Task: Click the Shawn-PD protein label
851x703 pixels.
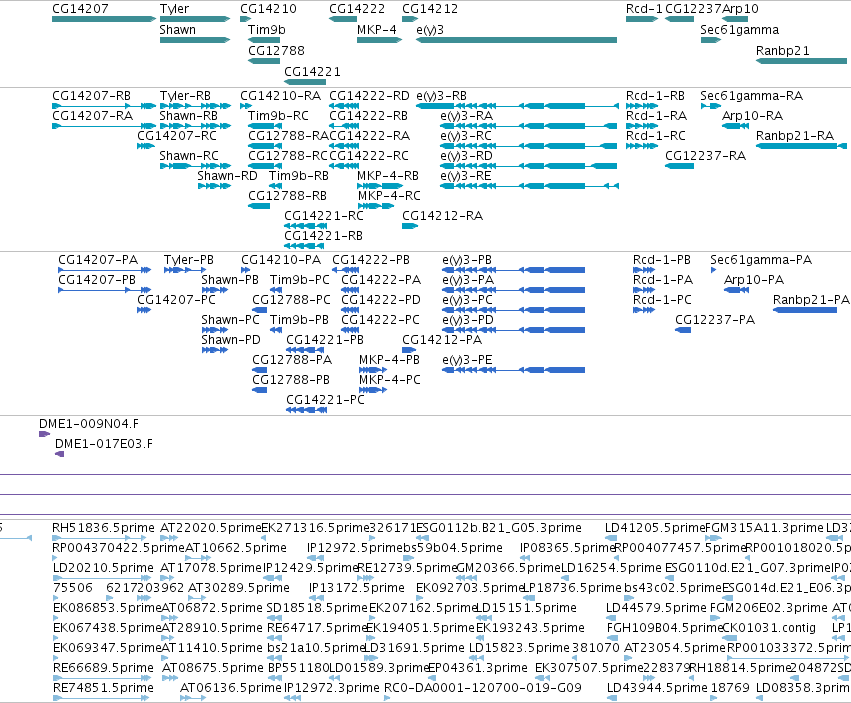Action: pyautogui.click(x=231, y=340)
